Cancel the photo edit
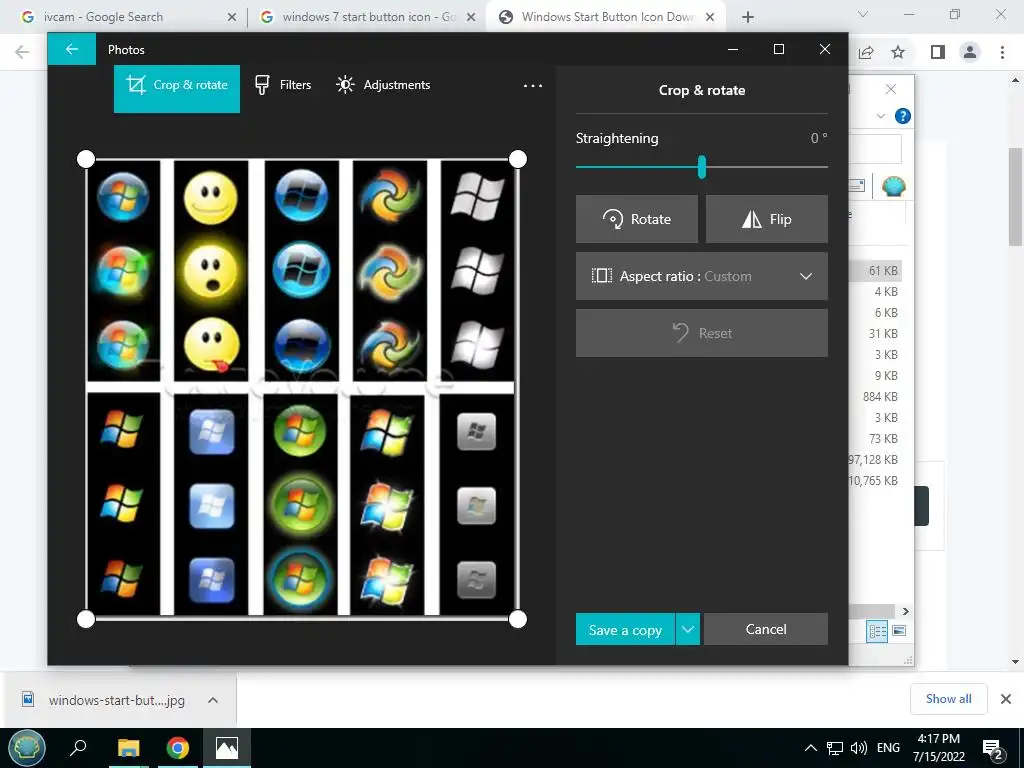The height and width of the screenshot is (768, 1024). (765, 630)
